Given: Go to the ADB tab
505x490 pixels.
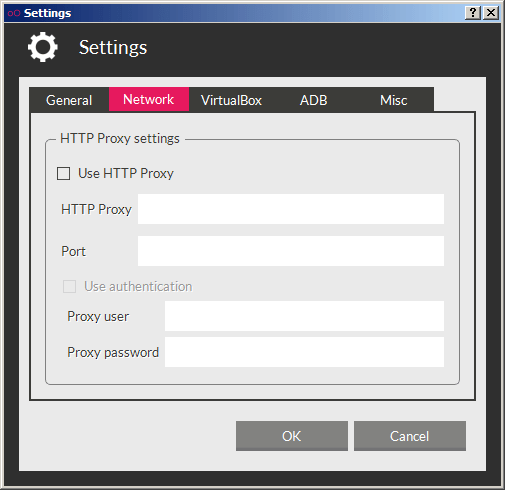Looking at the screenshot, I should coord(313,100).
